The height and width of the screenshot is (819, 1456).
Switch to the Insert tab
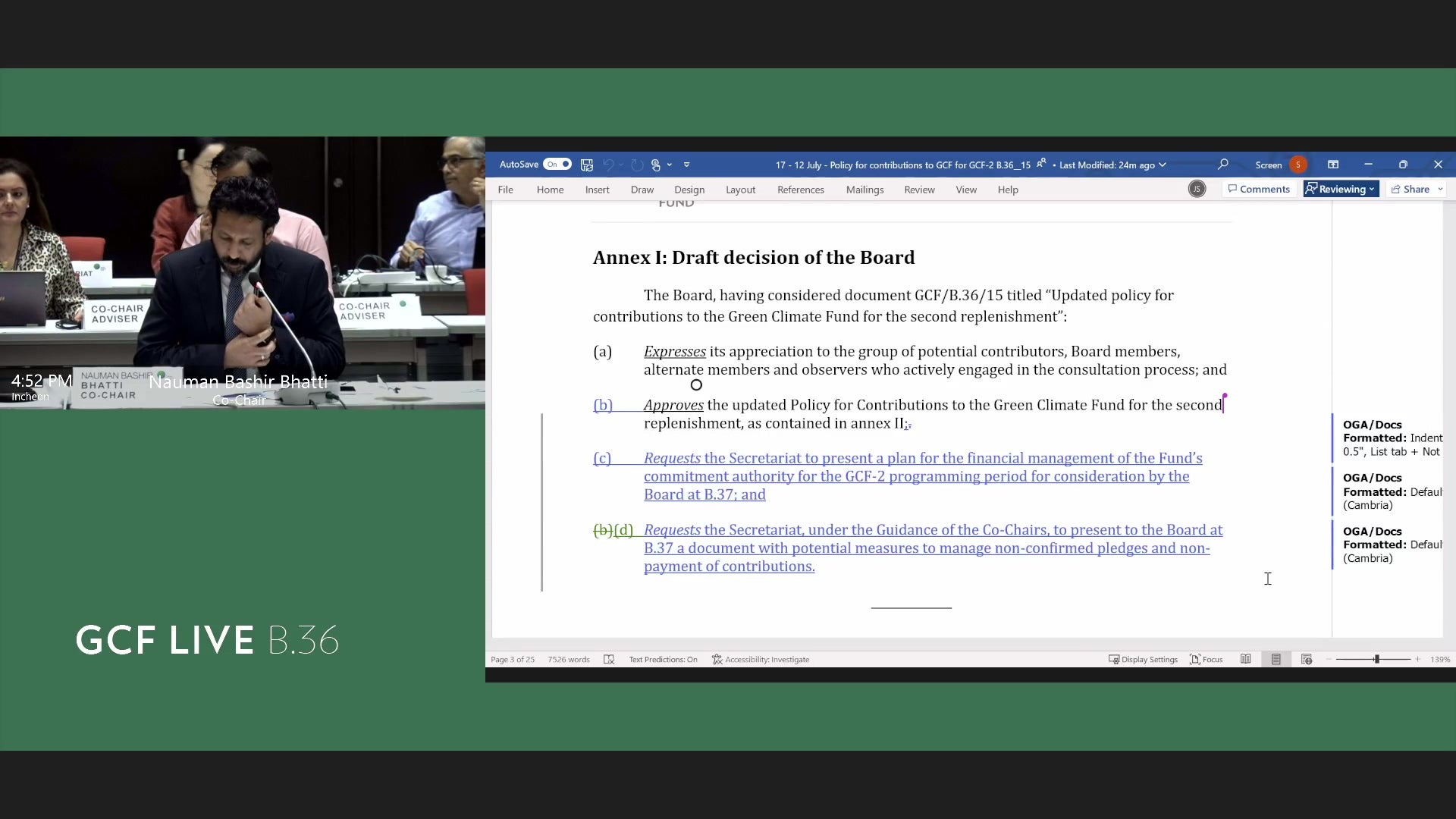pos(597,190)
